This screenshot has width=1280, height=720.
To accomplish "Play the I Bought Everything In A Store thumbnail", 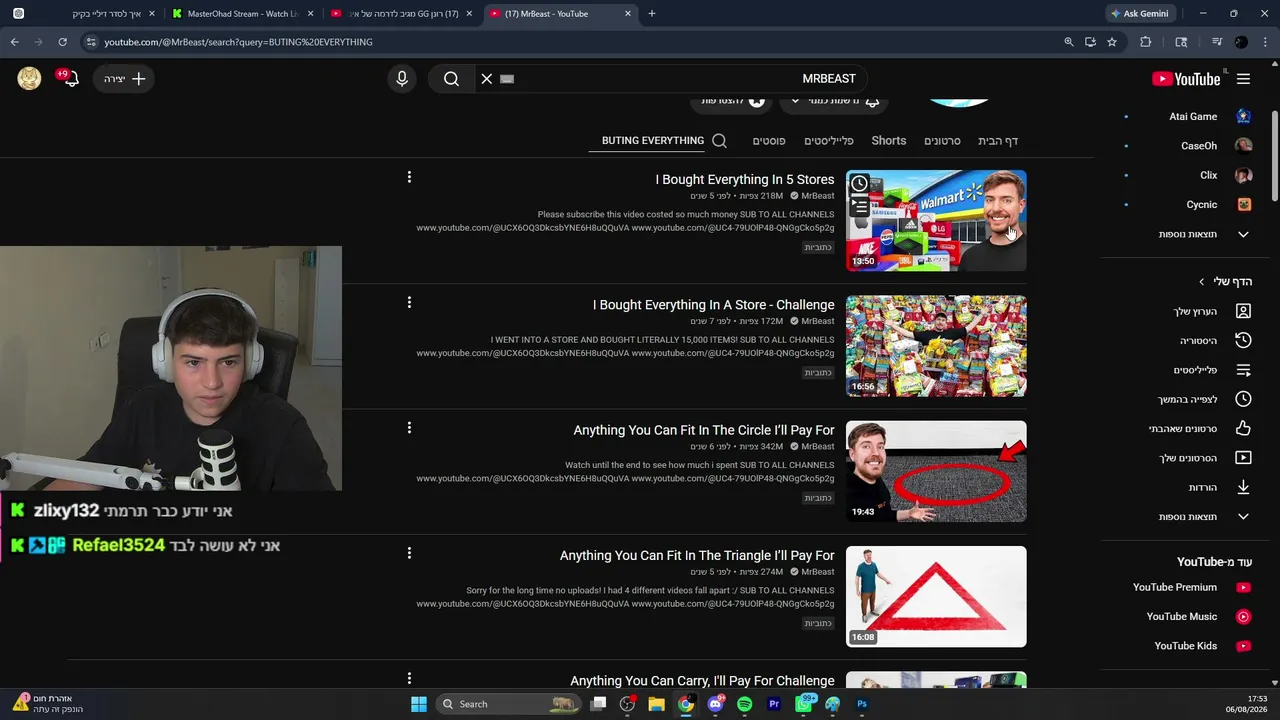I will point(936,346).
